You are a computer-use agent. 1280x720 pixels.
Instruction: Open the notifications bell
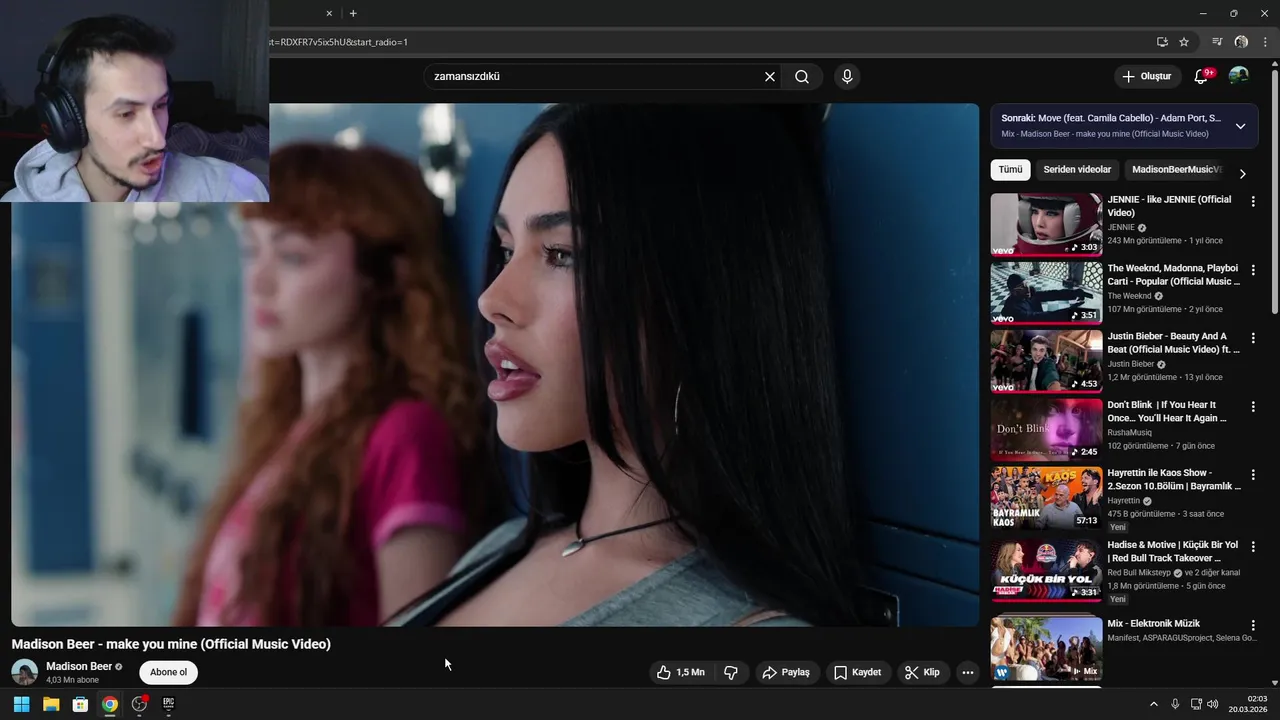[1203, 76]
